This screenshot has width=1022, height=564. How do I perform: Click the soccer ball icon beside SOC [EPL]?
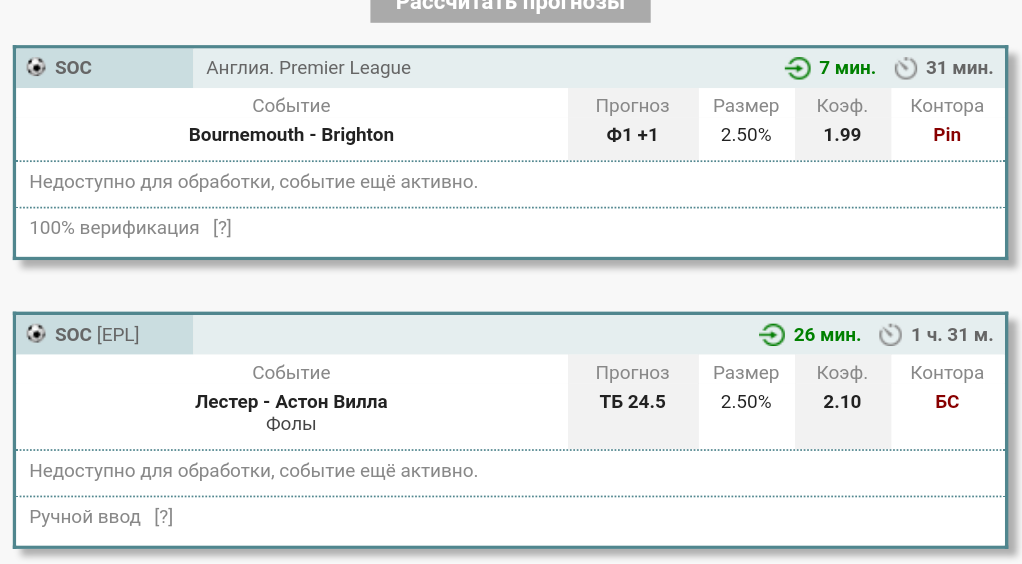pos(37,334)
